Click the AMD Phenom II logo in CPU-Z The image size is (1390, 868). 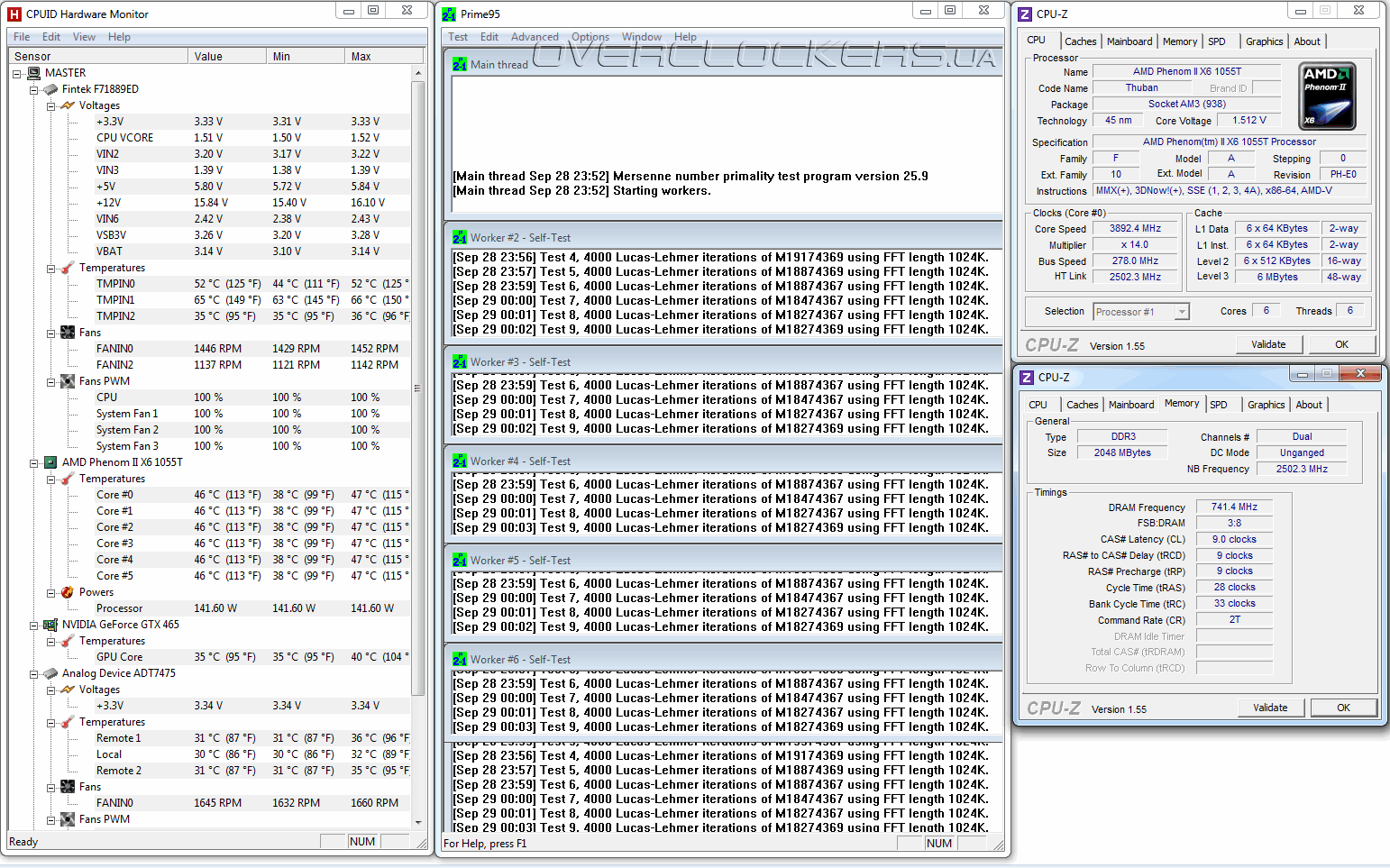(1328, 97)
